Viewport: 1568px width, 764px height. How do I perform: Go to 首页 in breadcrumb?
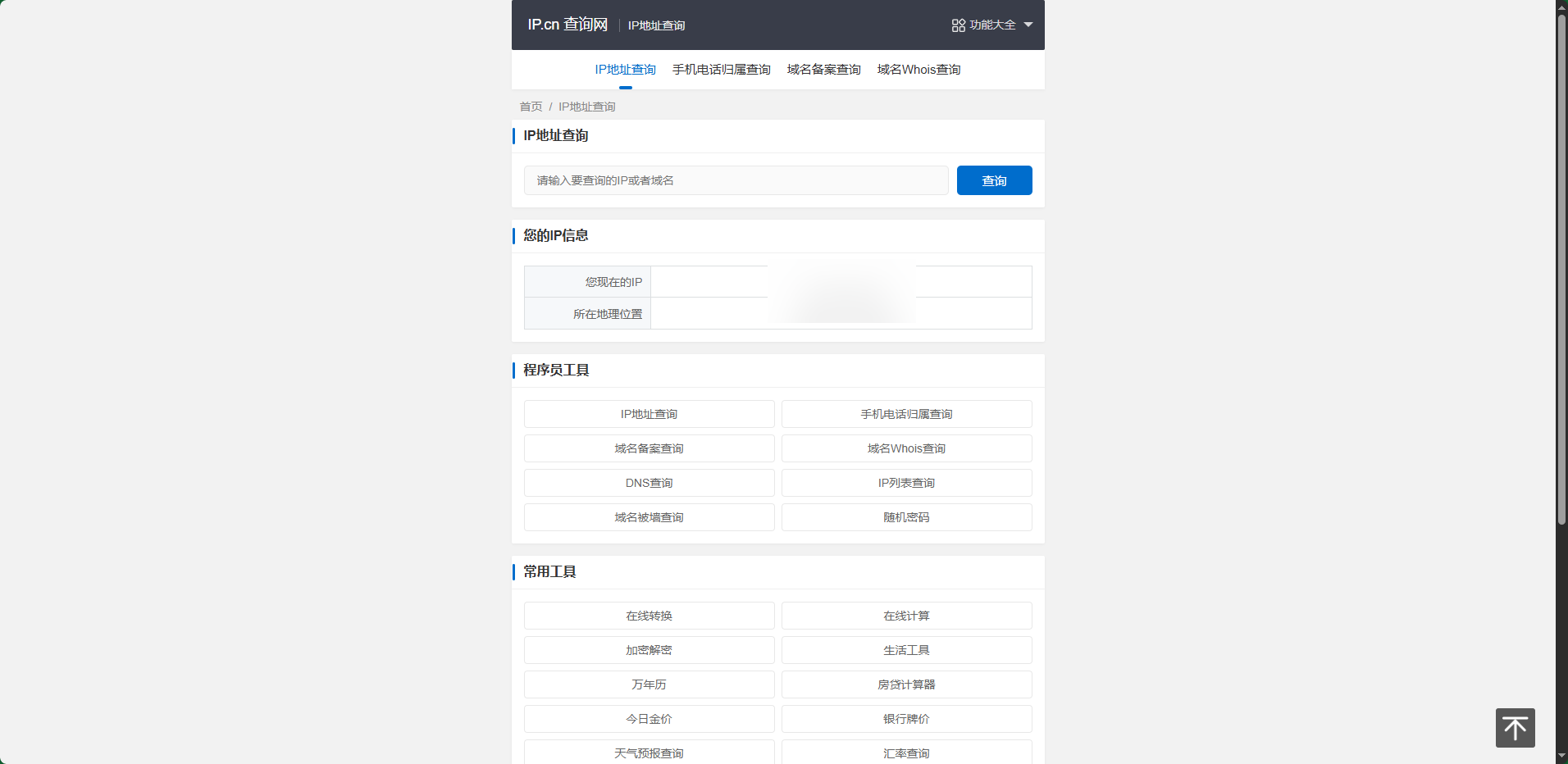point(531,107)
